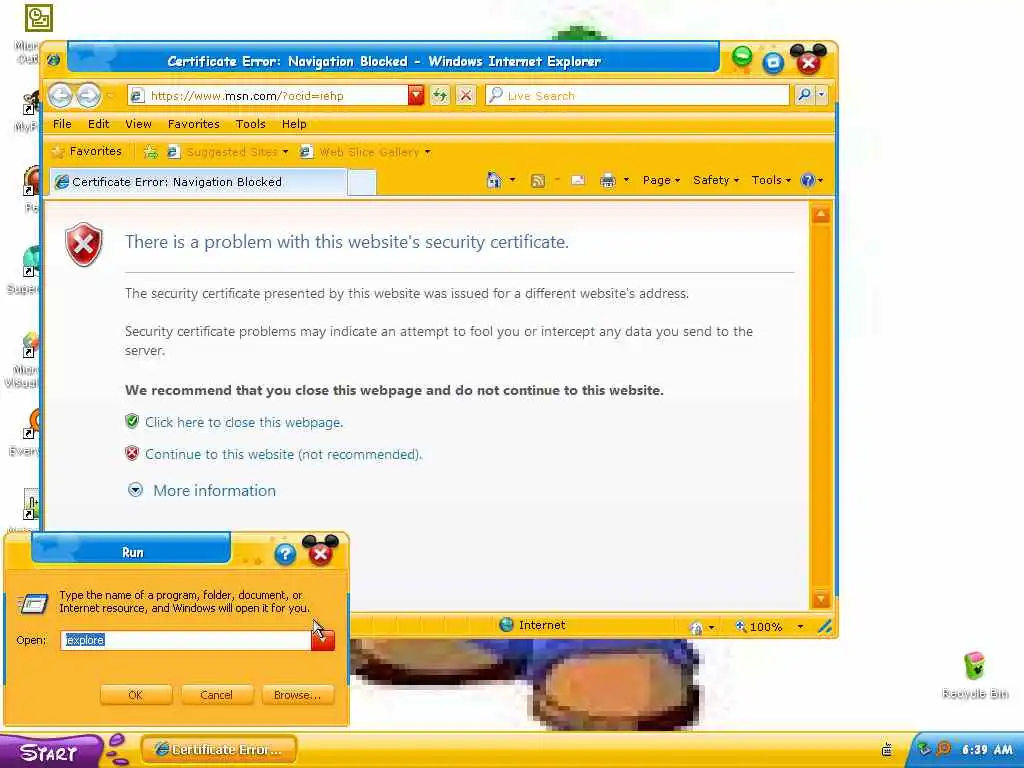The width and height of the screenshot is (1024, 768).
Task: Click Certificate Error taskbar button
Action: click(219, 750)
